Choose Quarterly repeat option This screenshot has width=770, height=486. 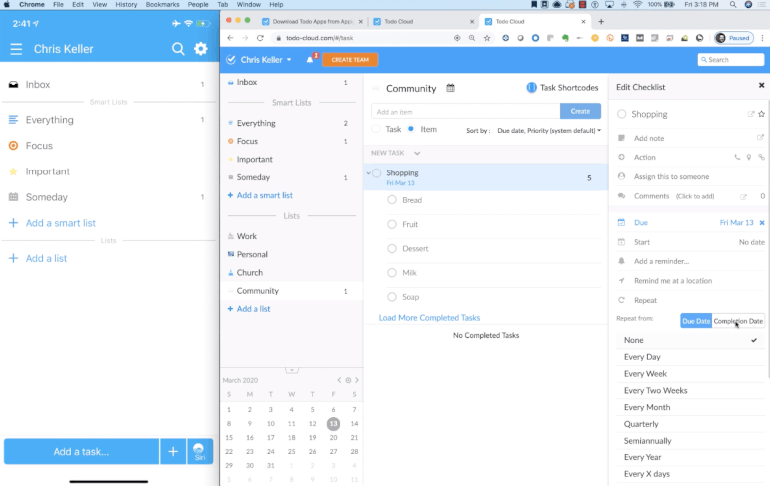[x=690, y=424]
